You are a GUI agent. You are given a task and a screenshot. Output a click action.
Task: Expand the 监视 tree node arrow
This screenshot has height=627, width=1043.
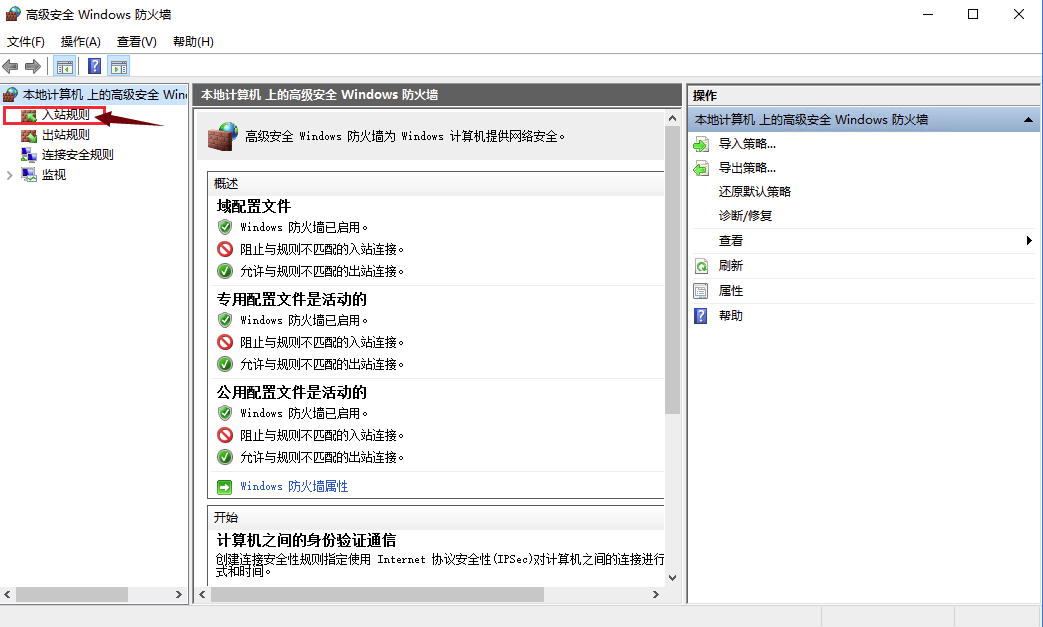pyautogui.click(x=10, y=175)
